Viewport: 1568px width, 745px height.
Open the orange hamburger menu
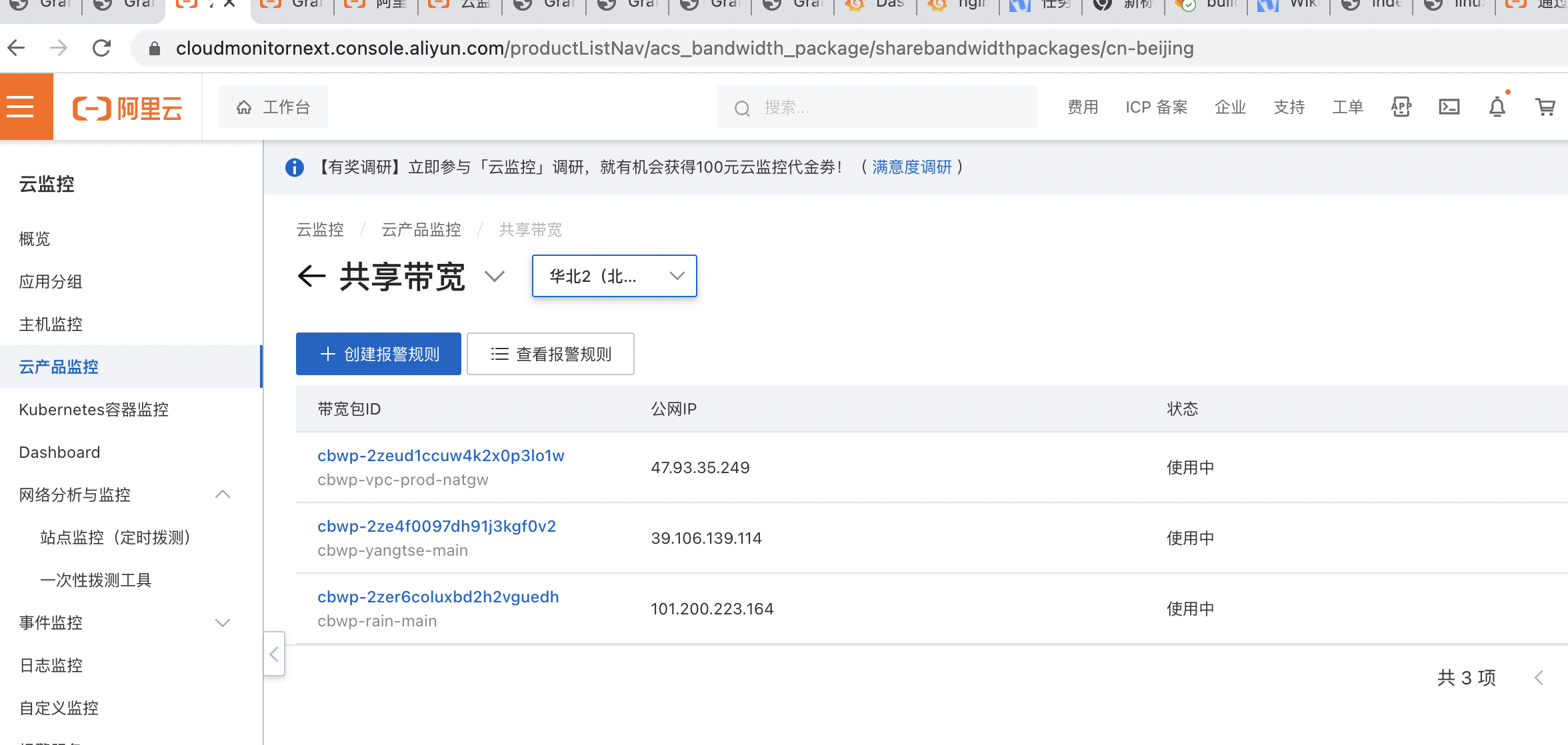[x=26, y=107]
